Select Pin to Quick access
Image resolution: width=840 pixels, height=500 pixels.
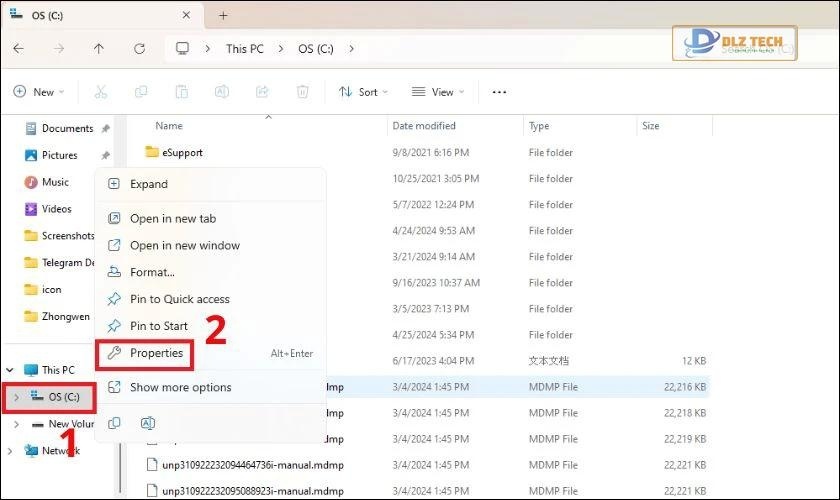[x=179, y=299]
